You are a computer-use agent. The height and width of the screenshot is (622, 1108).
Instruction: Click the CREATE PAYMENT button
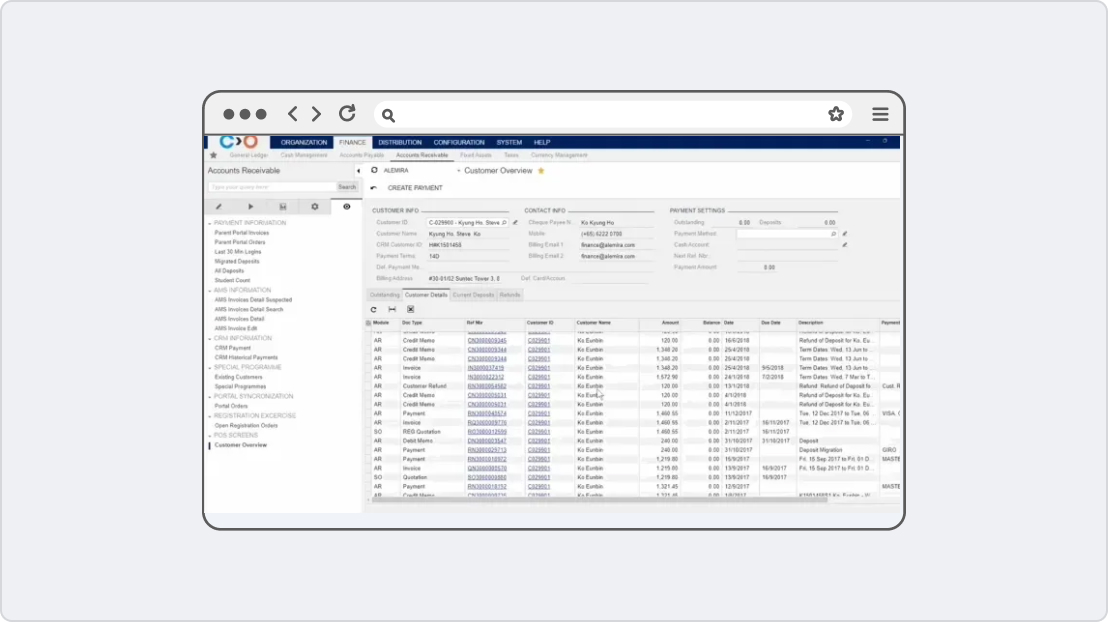tap(415, 187)
